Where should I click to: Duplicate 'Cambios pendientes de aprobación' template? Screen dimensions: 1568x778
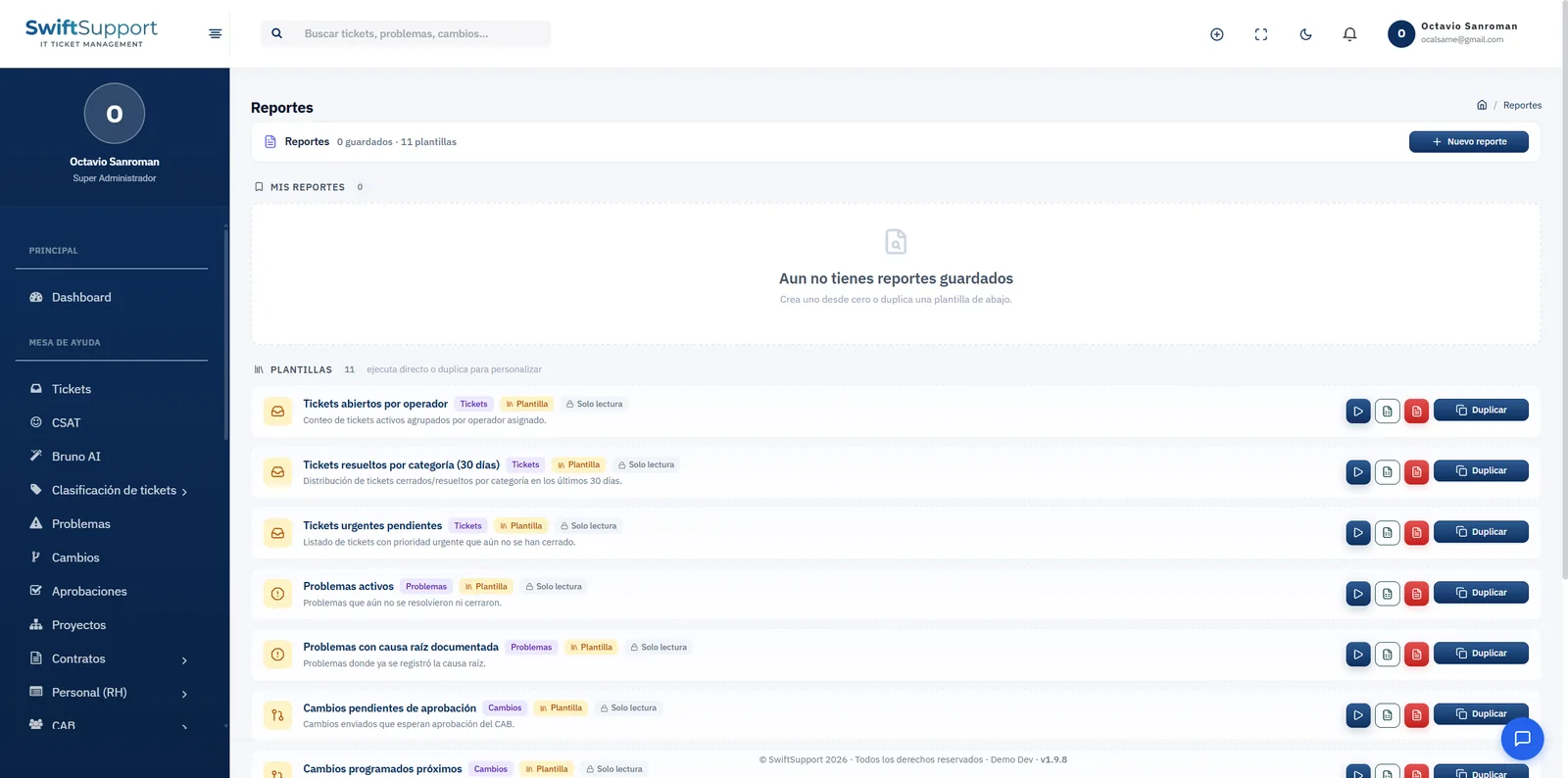tap(1481, 713)
